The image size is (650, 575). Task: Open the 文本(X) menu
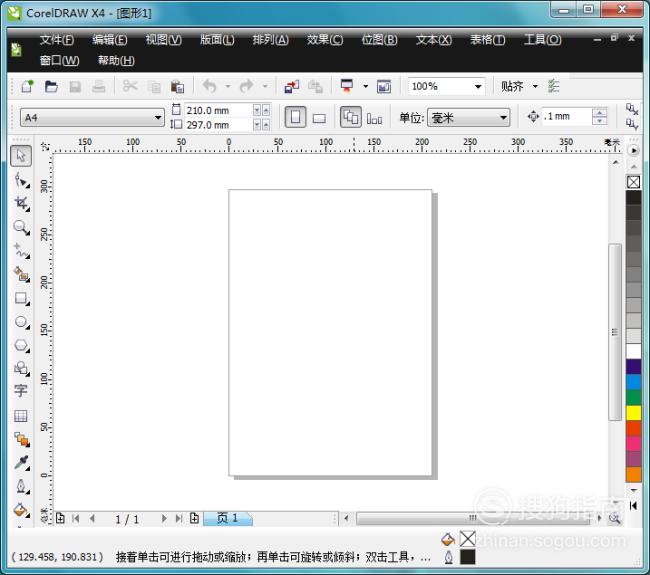[x=434, y=40]
